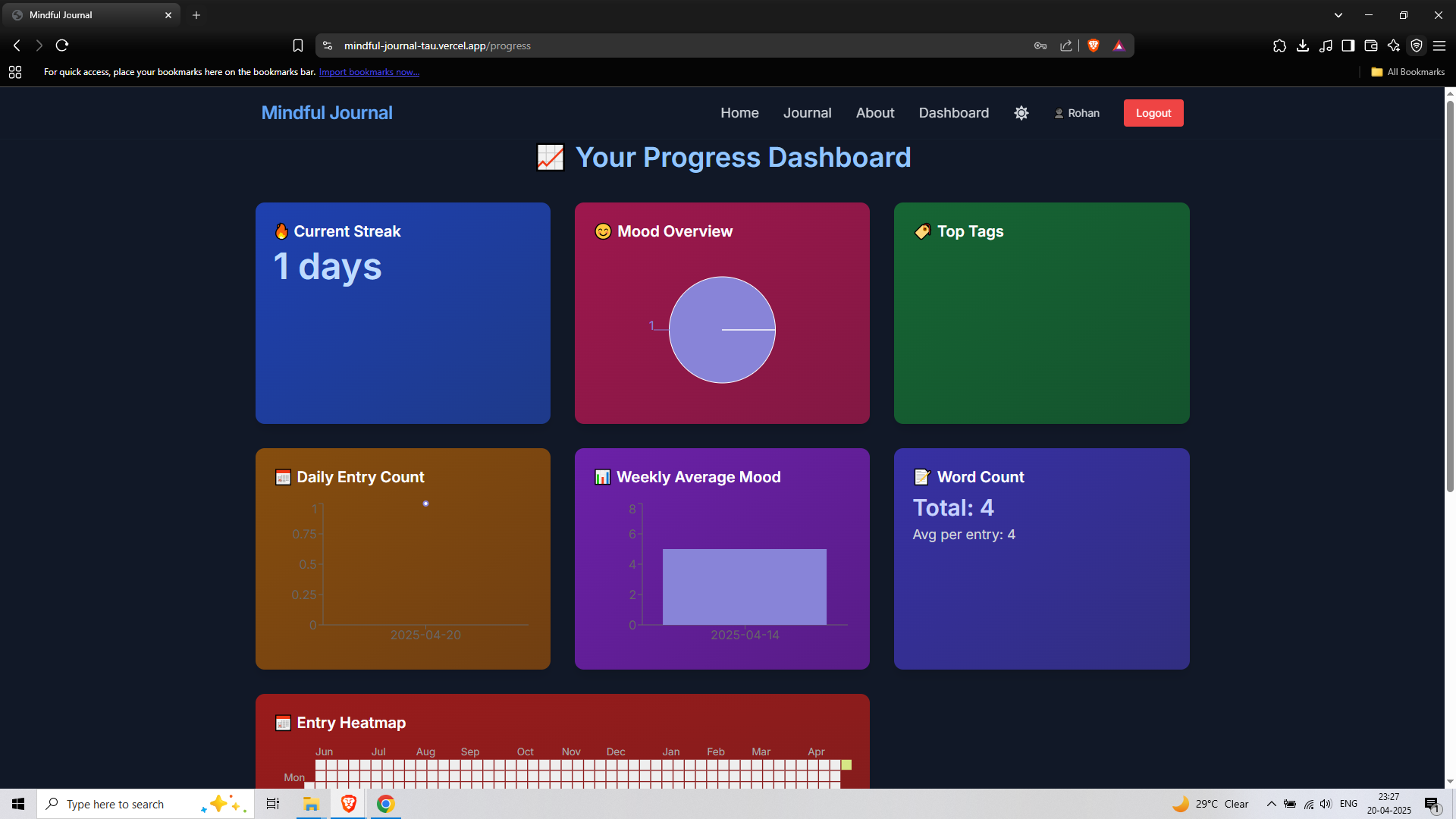Bookmark this page with bookmark icon
Viewport: 1456px width, 819px height.
click(298, 45)
